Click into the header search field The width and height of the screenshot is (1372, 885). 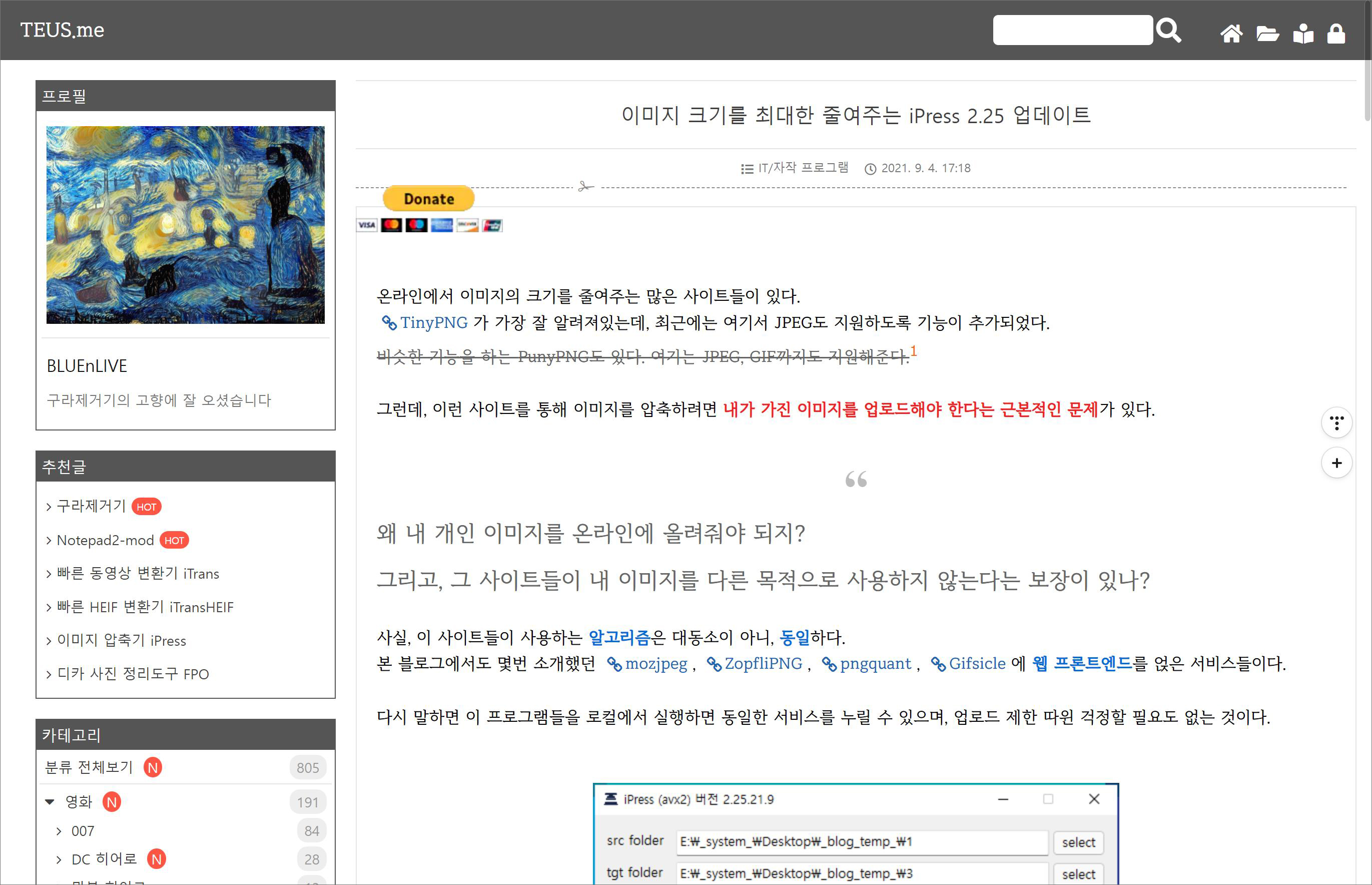coord(1072,30)
